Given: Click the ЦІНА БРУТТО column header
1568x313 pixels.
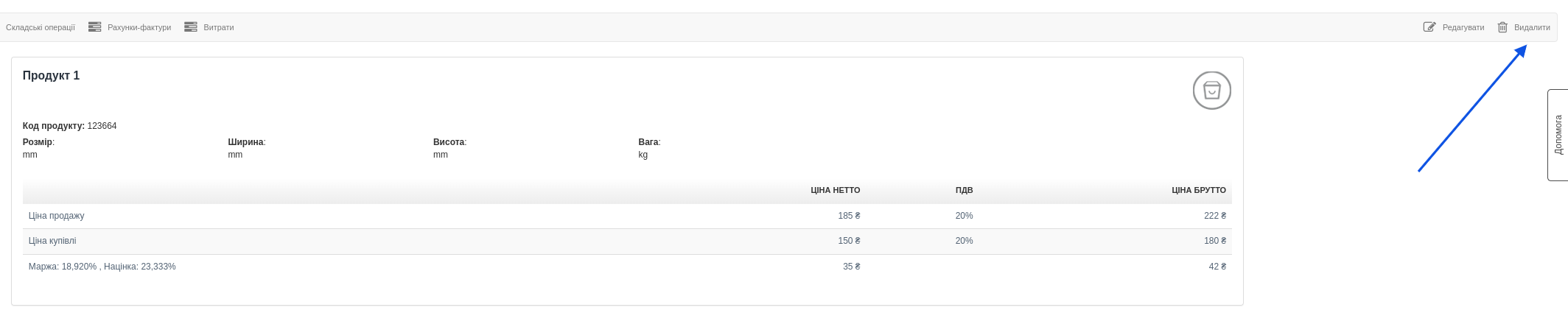Looking at the screenshot, I should [1198, 190].
